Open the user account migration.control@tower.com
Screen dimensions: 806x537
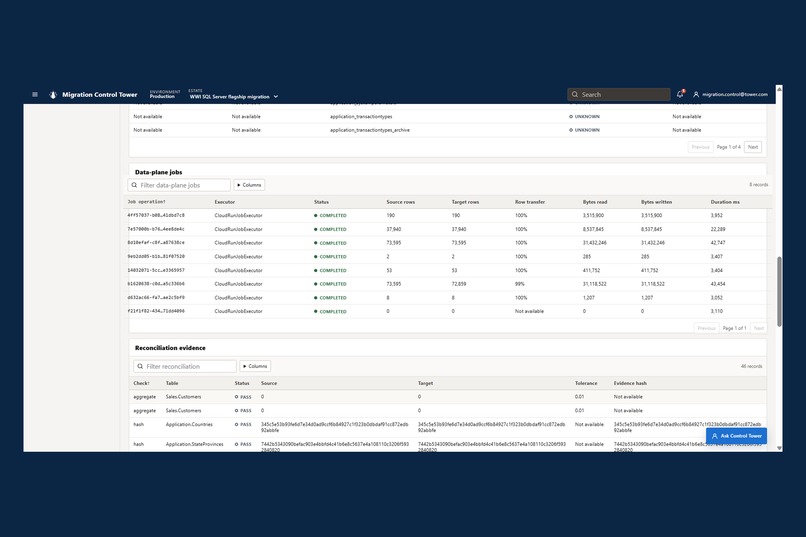(730, 95)
